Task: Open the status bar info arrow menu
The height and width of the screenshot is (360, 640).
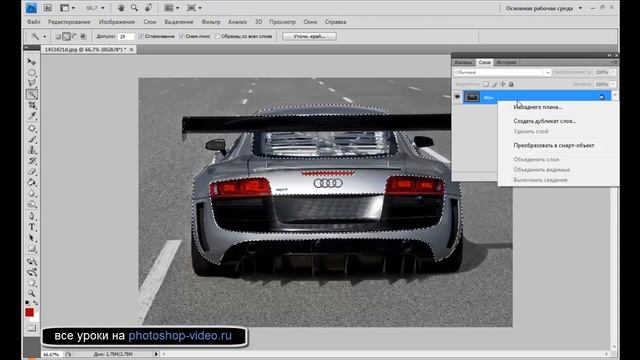Action: point(156,354)
